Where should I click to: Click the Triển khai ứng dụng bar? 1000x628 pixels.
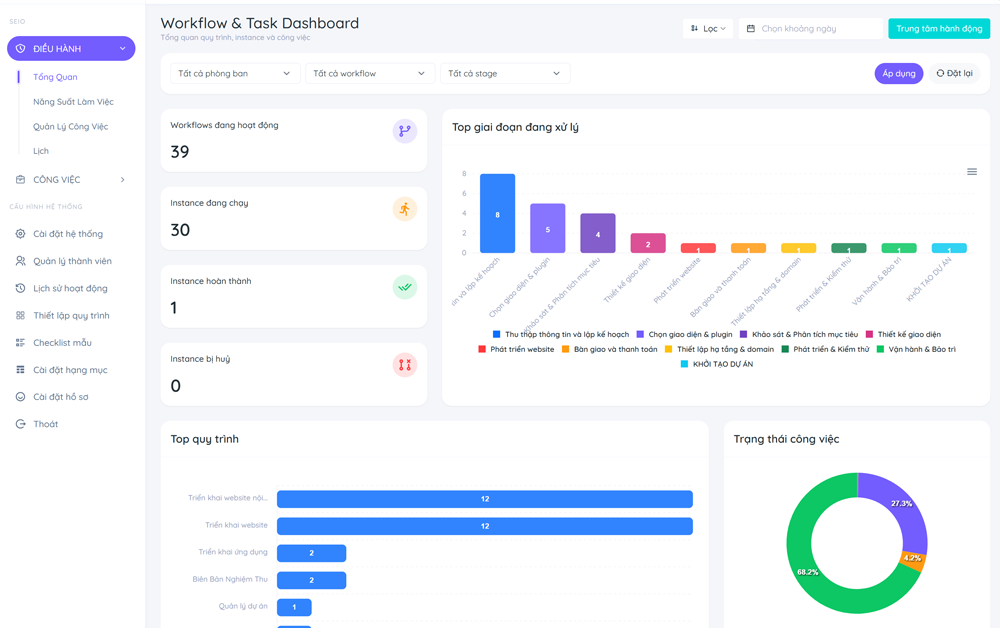tap(311, 553)
